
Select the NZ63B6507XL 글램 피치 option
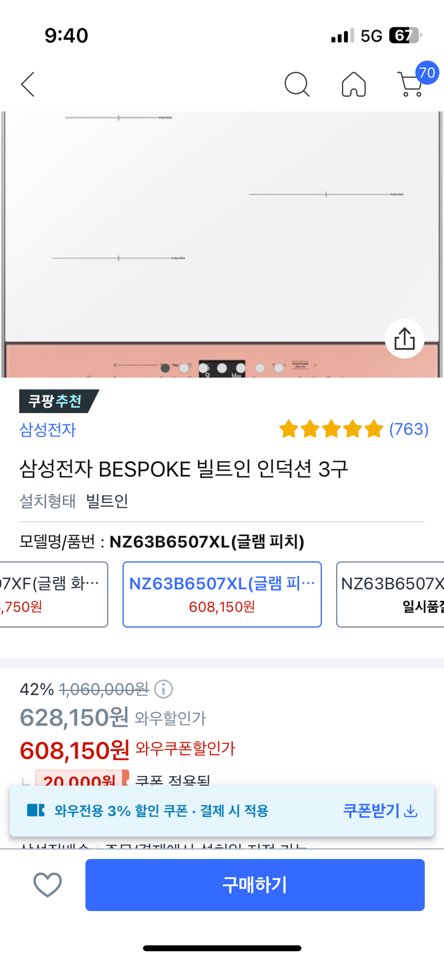tap(222, 594)
